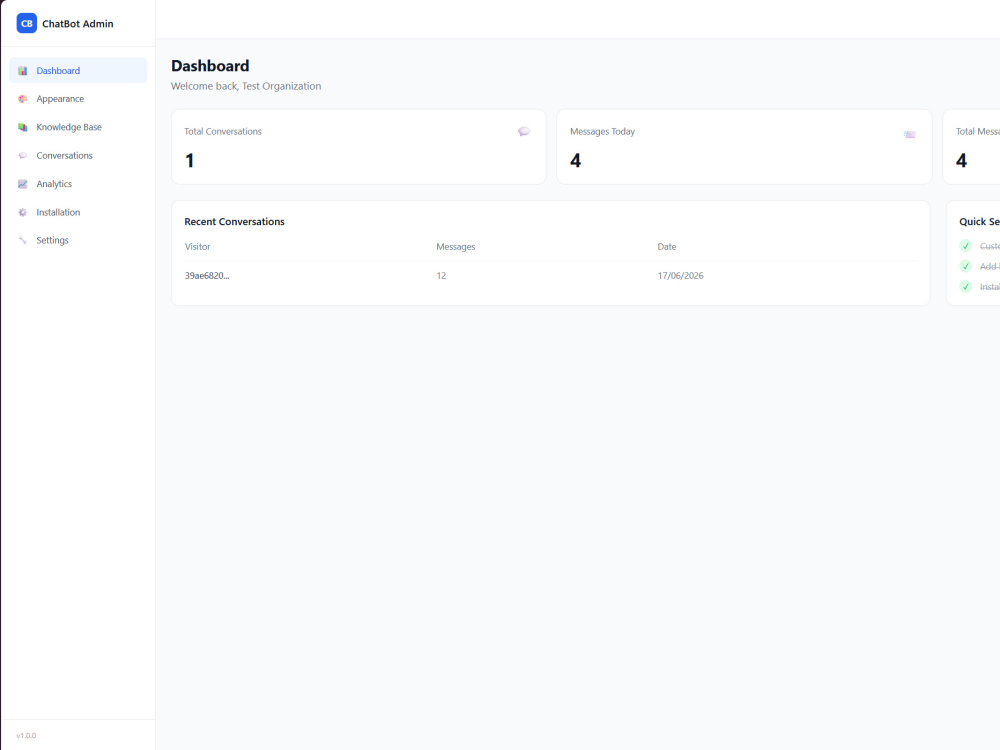Click the Dashboard bar chart icon
The width and height of the screenshot is (1000, 750).
point(22,71)
